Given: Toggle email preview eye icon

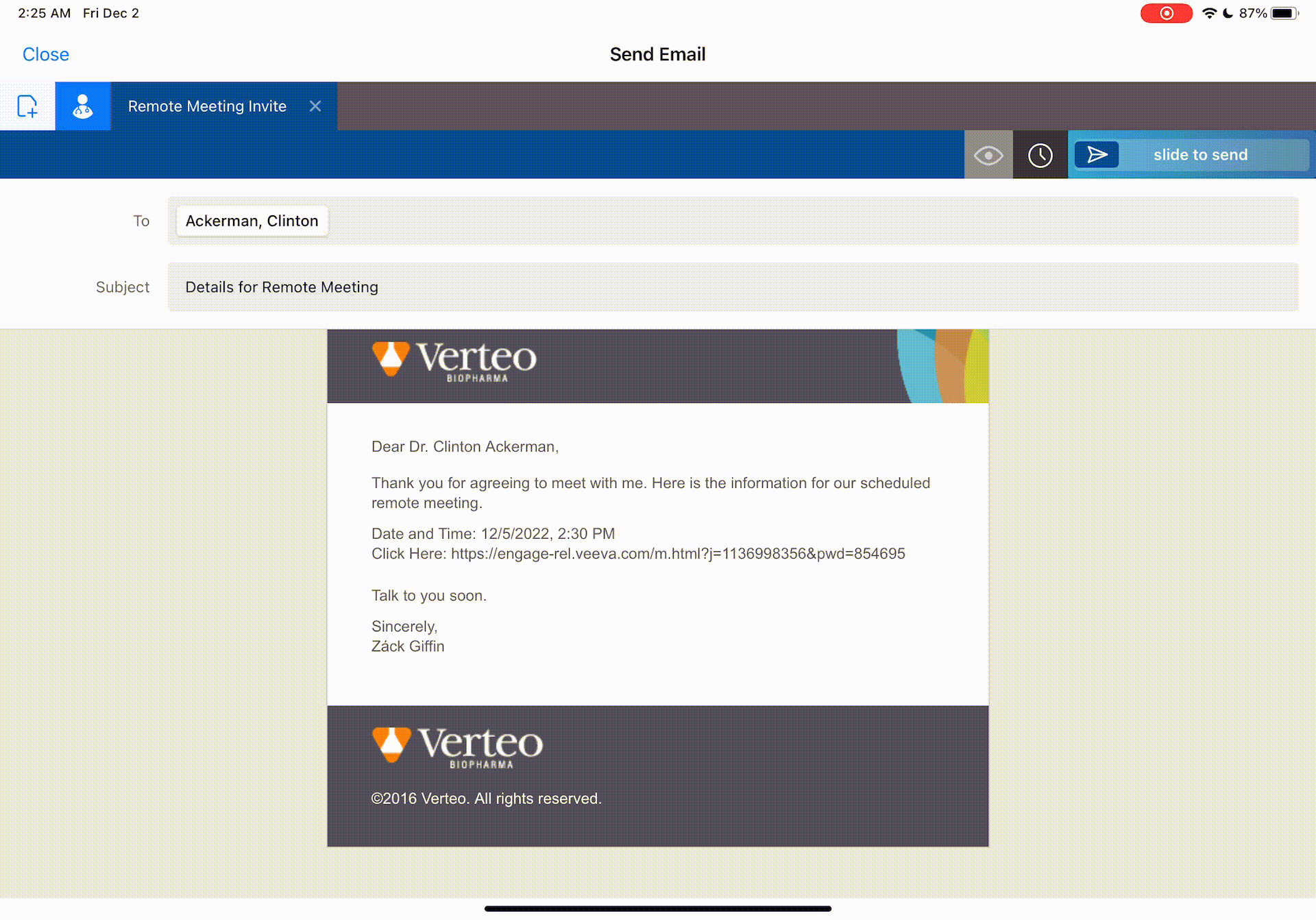Looking at the screenshot, I should [988, 155].
